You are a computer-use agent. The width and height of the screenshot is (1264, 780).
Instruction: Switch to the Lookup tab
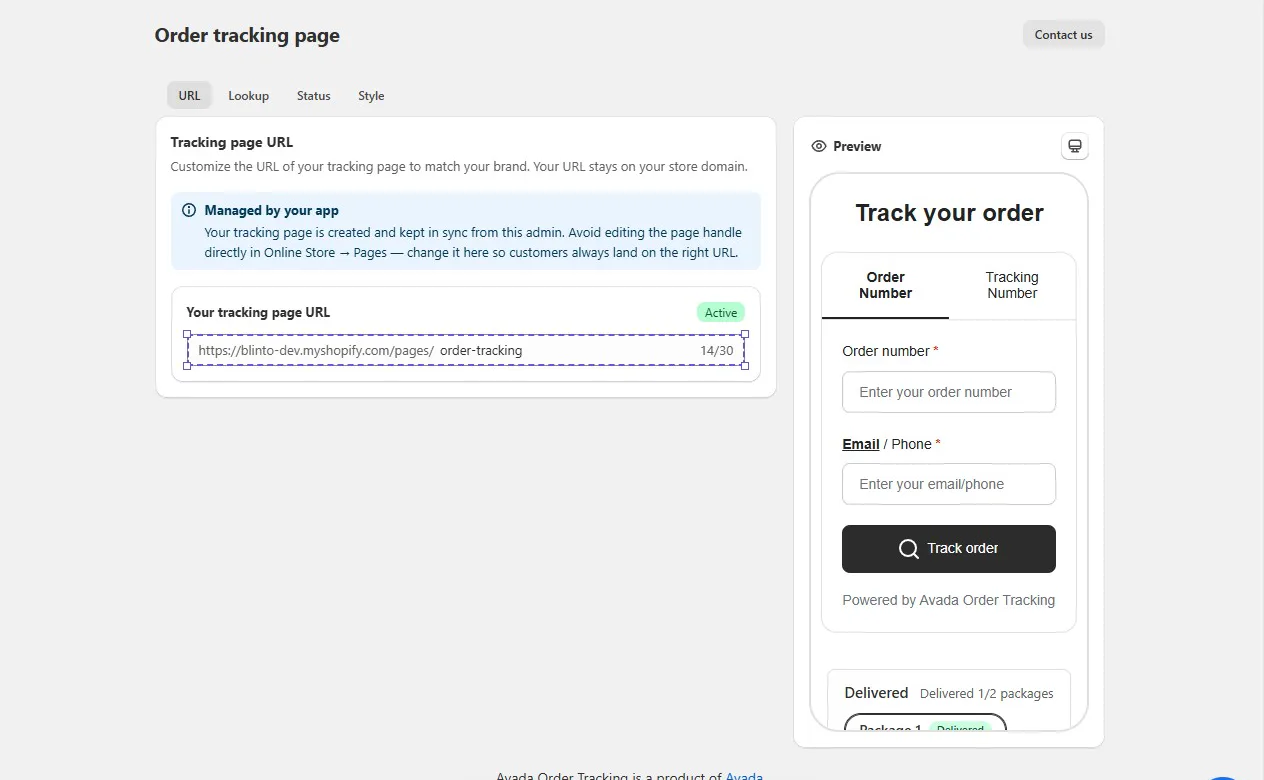[x=248, y=96]
